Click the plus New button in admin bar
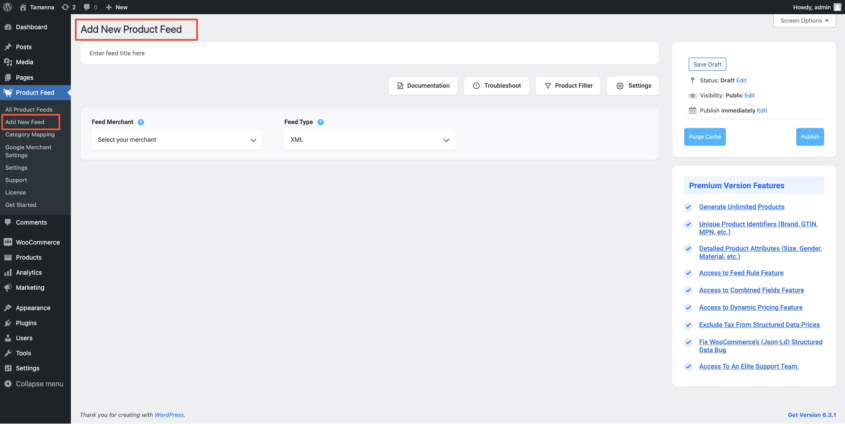 pos(116,7)
